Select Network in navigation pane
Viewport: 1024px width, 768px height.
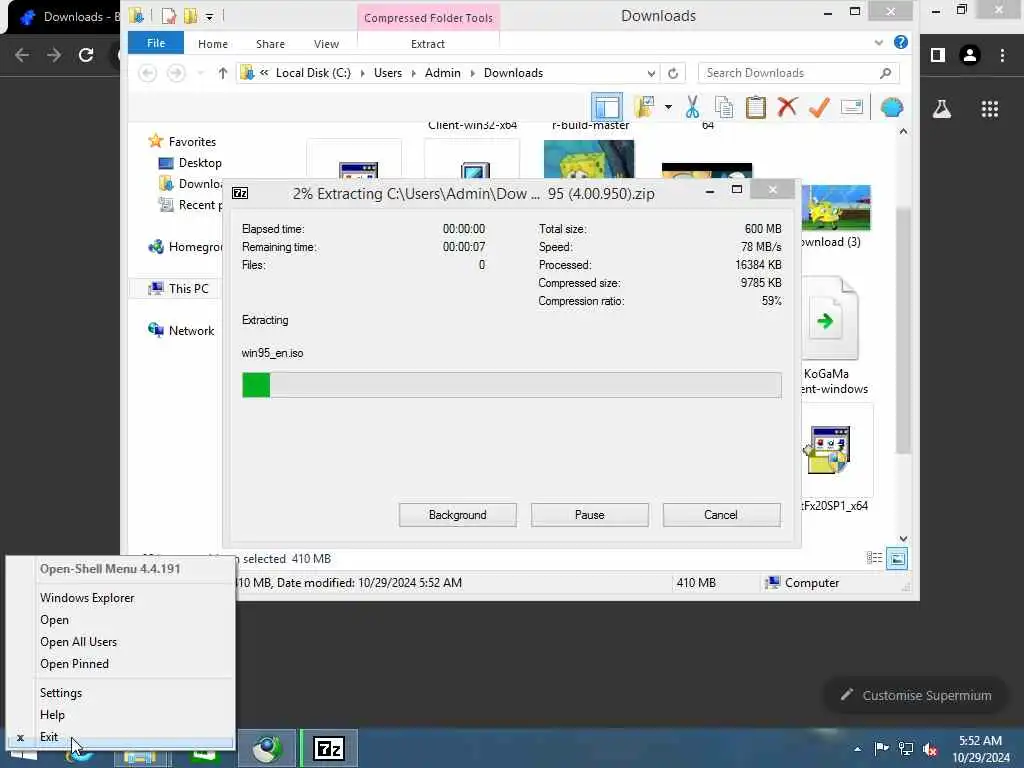(x=181, y=330)
